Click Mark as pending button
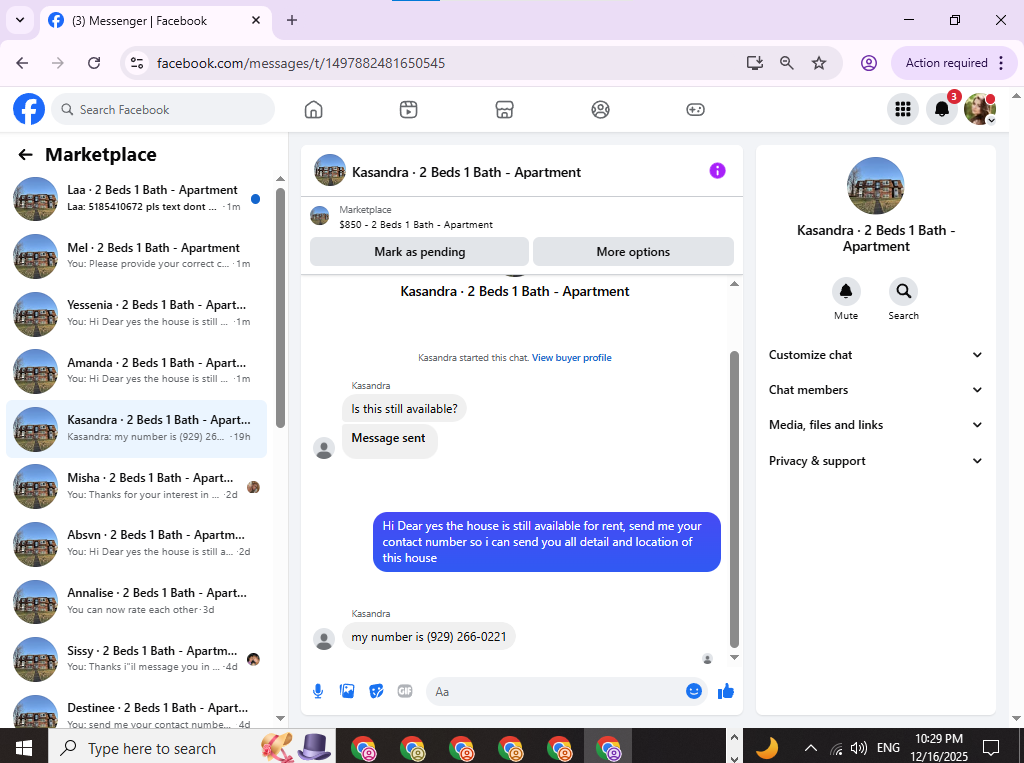 tap(419, 252)
